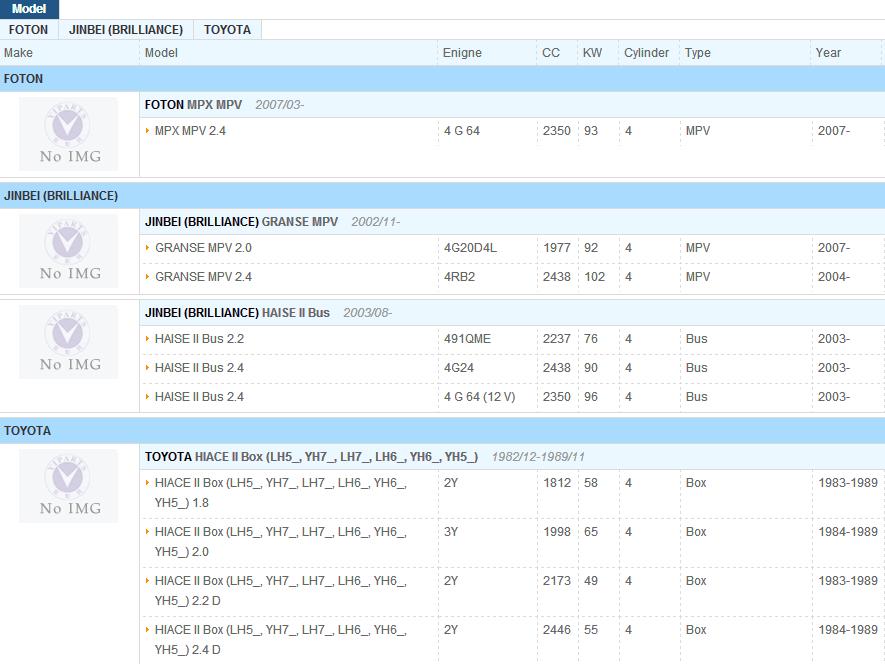
Task: Open the HIACE II Box 2.2 D link
Action: 280,590
